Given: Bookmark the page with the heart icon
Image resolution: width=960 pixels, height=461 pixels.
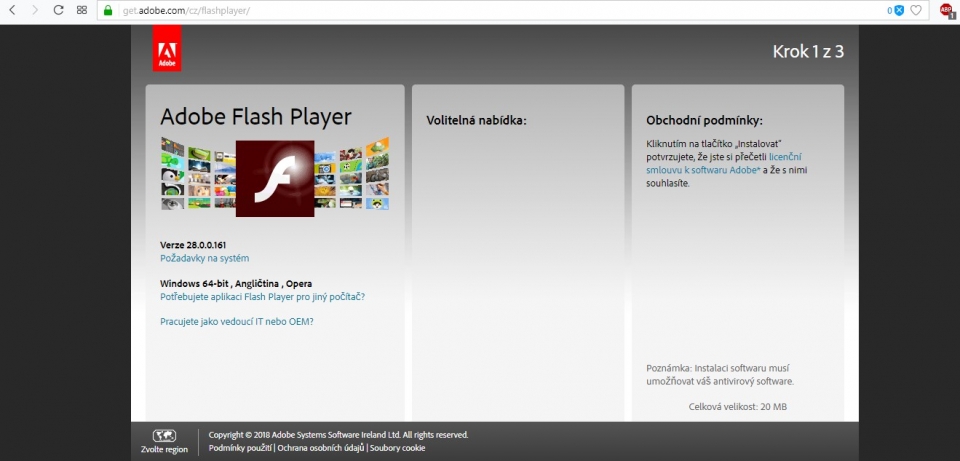Looking at the screenshot, I should pos(916,10).
